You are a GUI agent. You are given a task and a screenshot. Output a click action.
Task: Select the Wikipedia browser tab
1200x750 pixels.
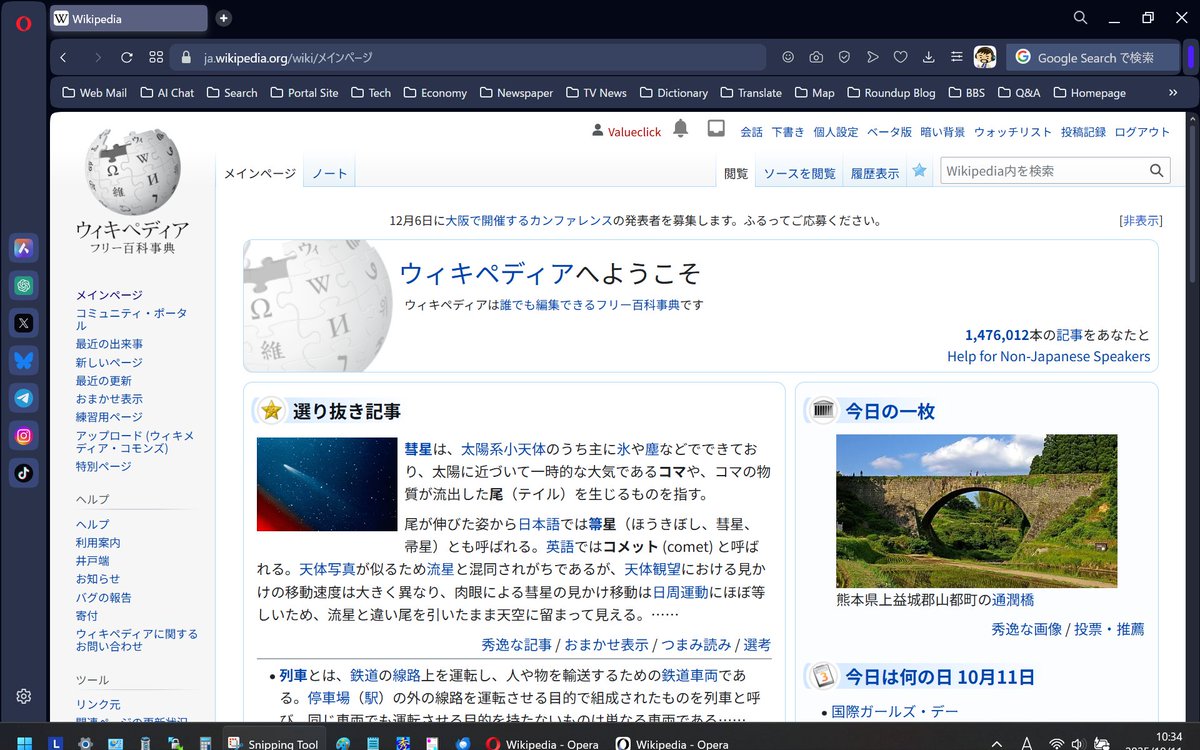(128, 18)
